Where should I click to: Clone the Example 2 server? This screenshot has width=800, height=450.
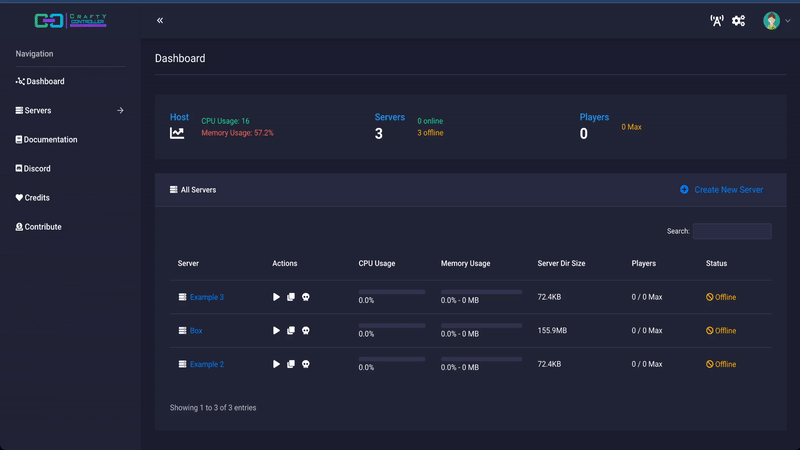(x=291, y=364)
